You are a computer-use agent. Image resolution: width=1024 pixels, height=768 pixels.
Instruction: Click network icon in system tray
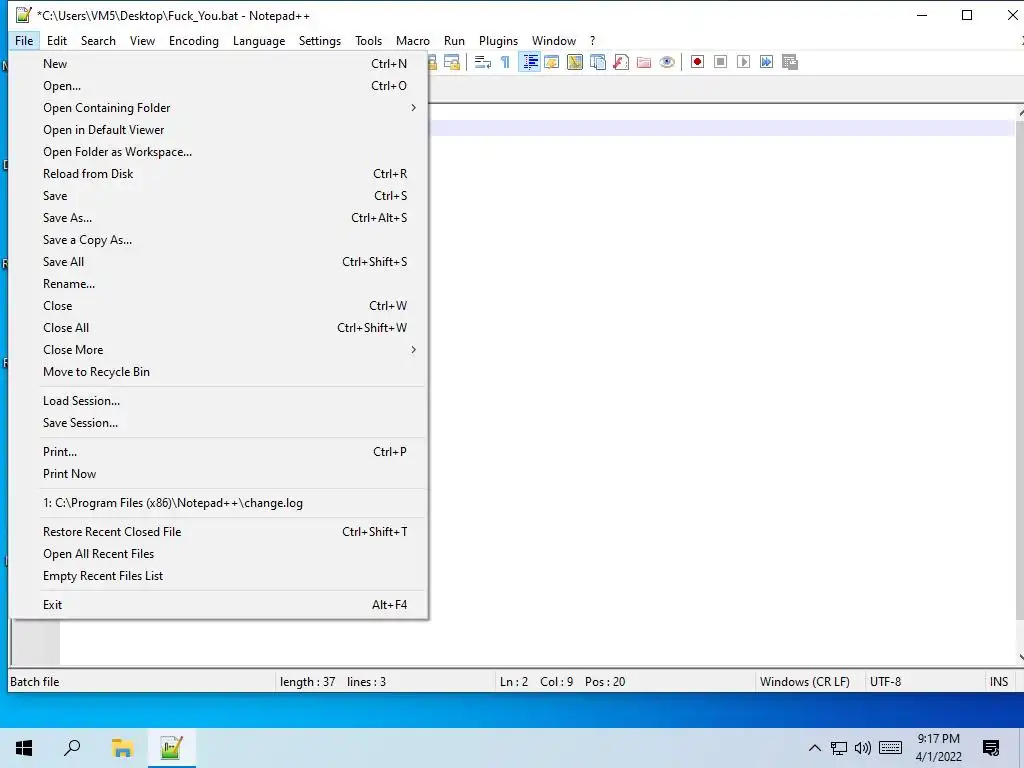[839, 748]
